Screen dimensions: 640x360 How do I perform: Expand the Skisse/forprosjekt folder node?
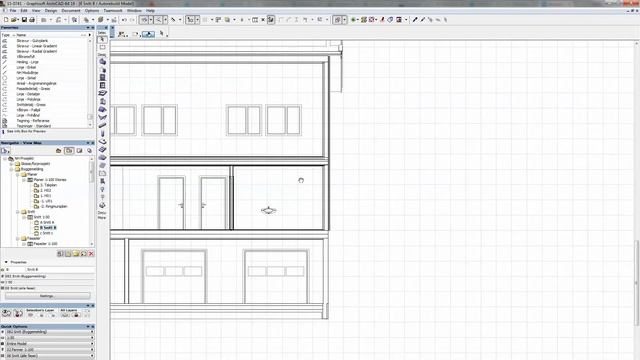point(11,164)
